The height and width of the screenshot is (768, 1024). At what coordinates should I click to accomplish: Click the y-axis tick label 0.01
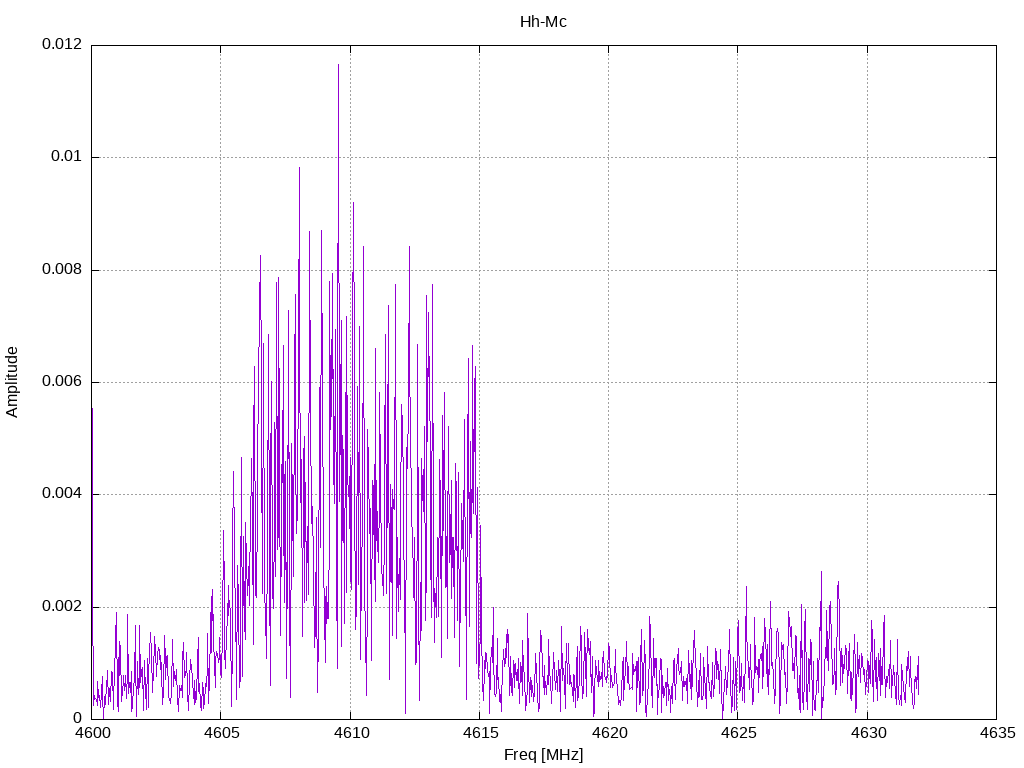pos(67,157)
